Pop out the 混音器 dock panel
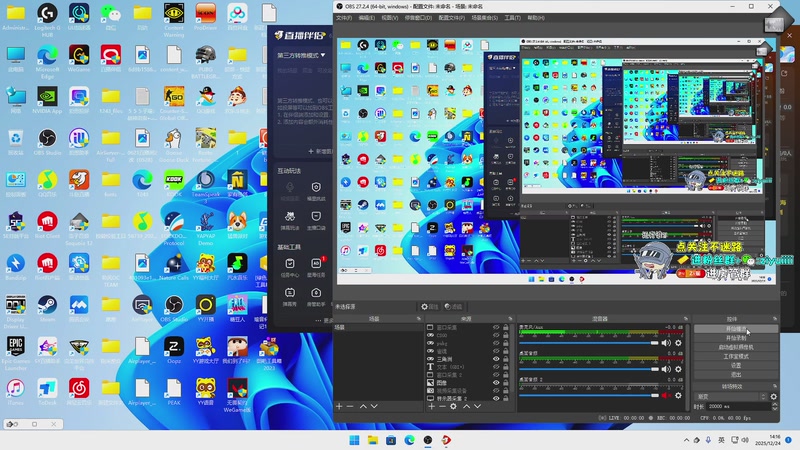The height and width of the screenshot is (450, 800). tap(685, 318)
